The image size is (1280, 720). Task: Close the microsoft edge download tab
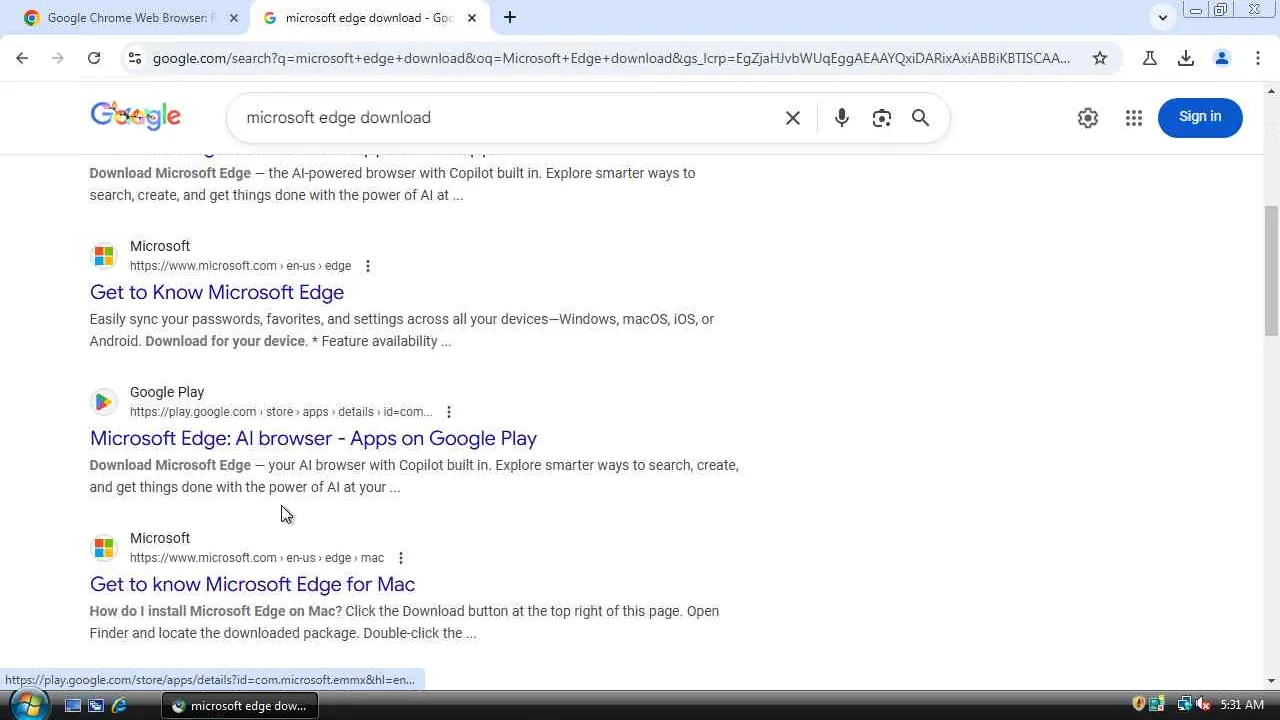[x=472, y=18]
